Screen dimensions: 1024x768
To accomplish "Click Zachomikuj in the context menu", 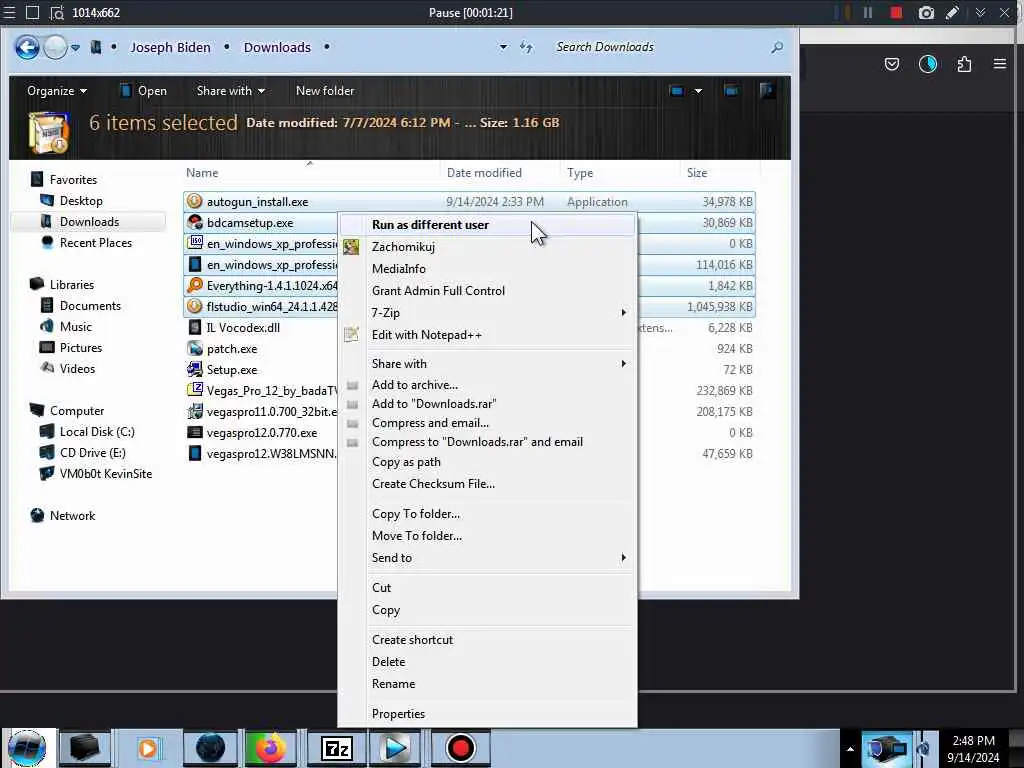I will coord(487,247).
